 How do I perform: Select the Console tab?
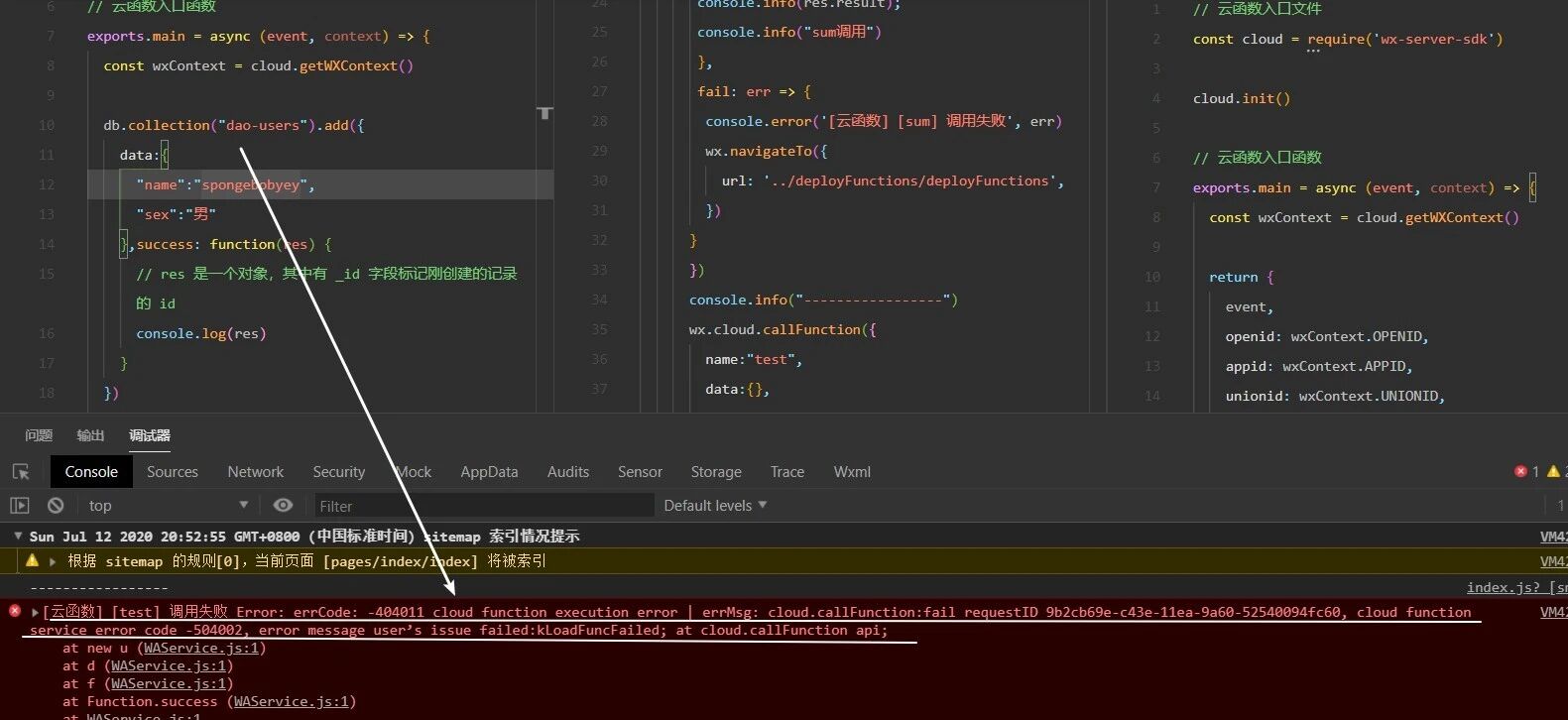(91, 472)
